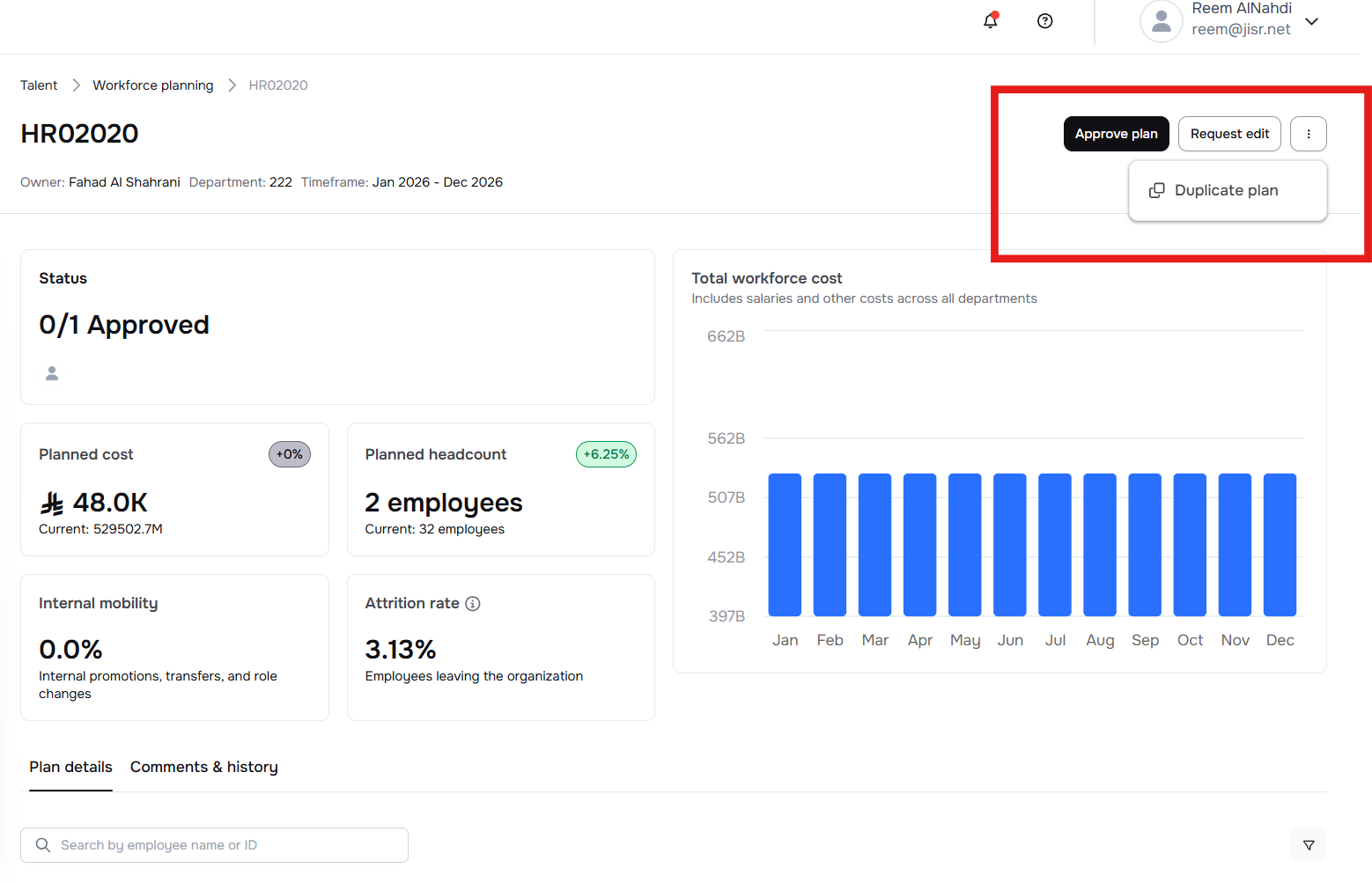Image resolution: width=1372 pixels, height=883 pixels.
Task: Select the Plan details tab
Action: click(70, 767)
